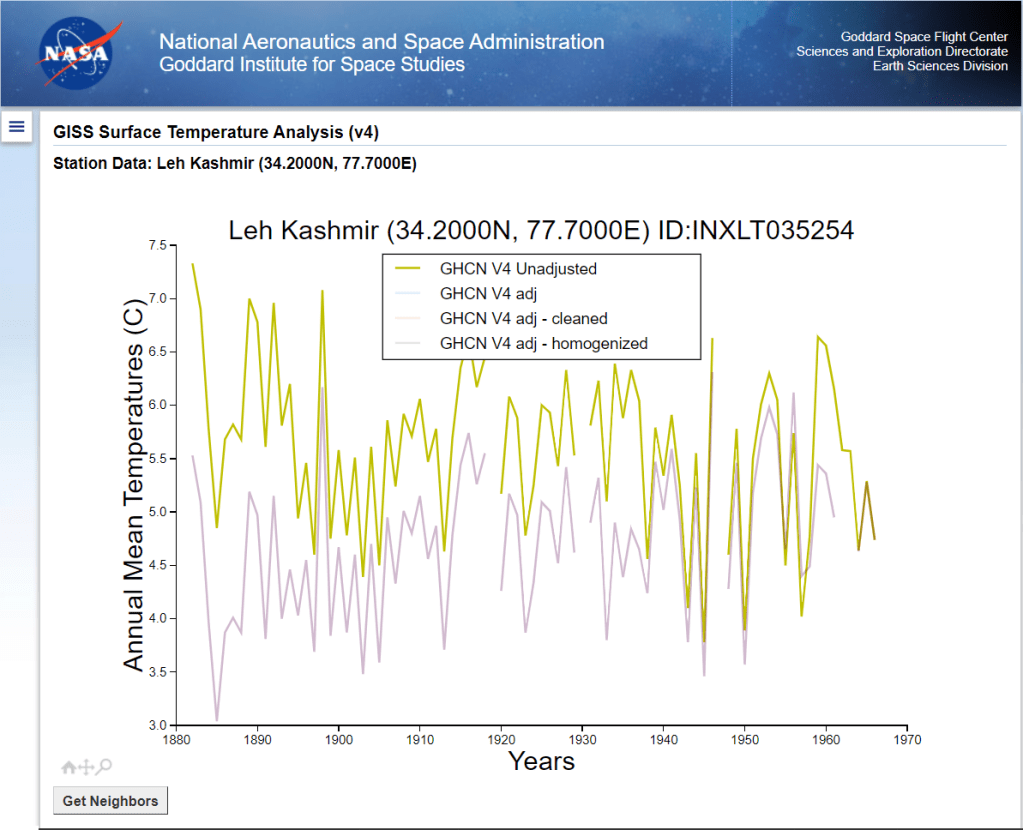
Task: Click the Years x-axis label
Action: [x=541, y=761]
